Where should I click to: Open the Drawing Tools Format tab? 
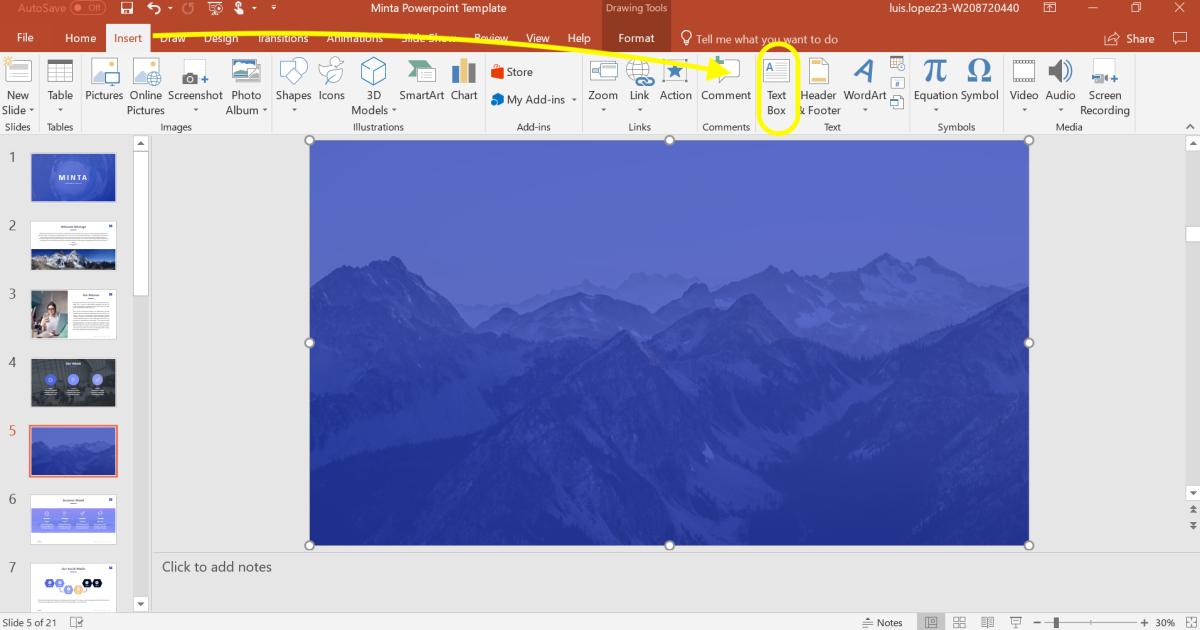pyautogui.click(x=636, y=38)
